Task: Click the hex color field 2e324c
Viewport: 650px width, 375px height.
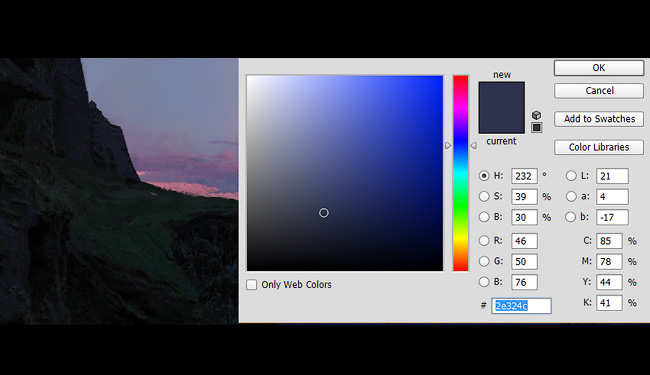Action: pos(521,306)
